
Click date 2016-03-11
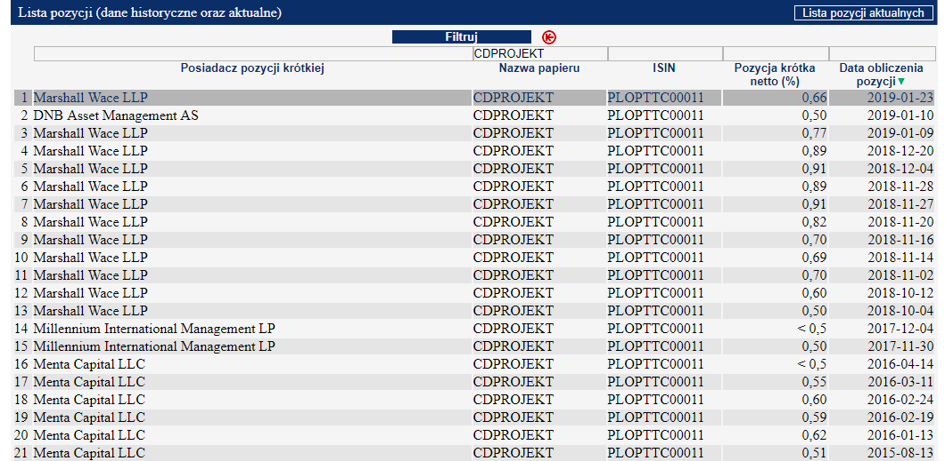point(900,382)
